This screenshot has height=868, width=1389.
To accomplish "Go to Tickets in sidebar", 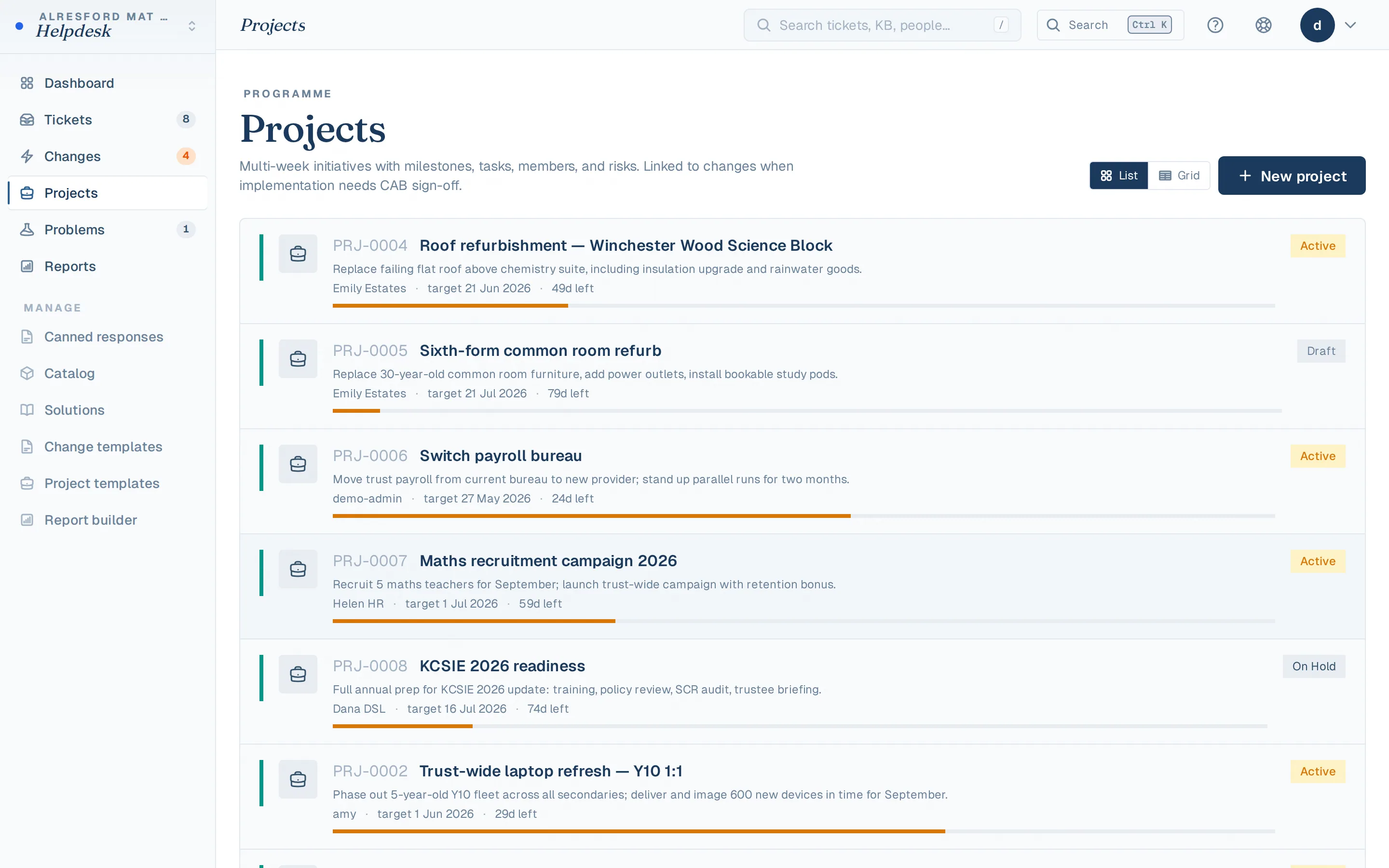I will [108, 120].
